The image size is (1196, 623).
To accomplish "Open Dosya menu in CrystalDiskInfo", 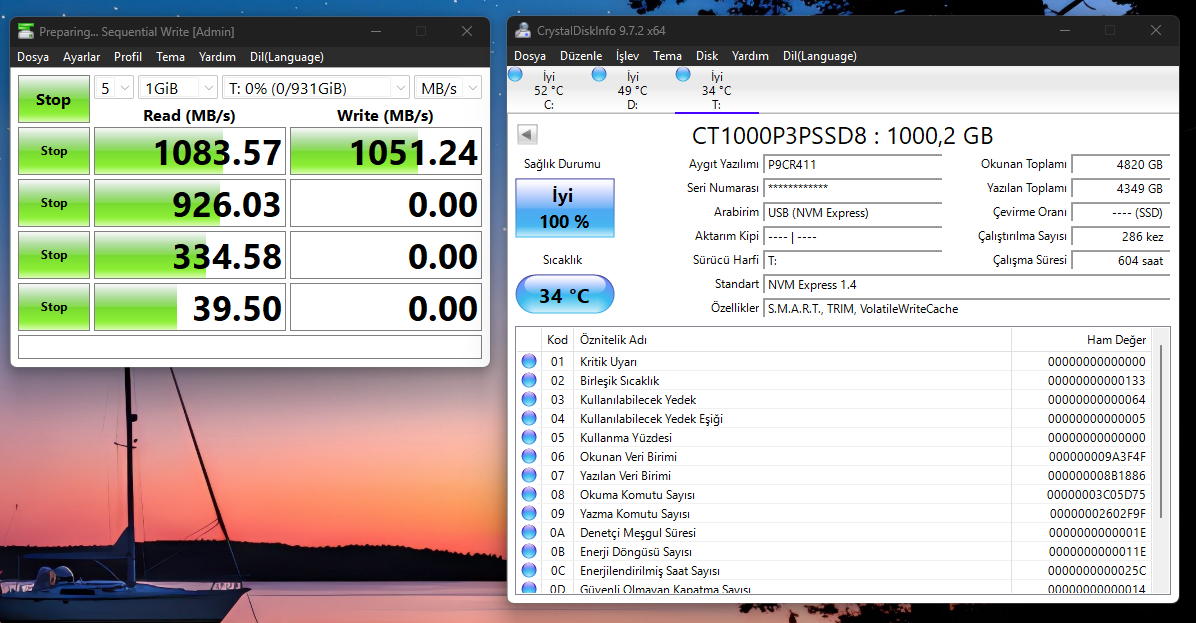I will click(530, 56).
